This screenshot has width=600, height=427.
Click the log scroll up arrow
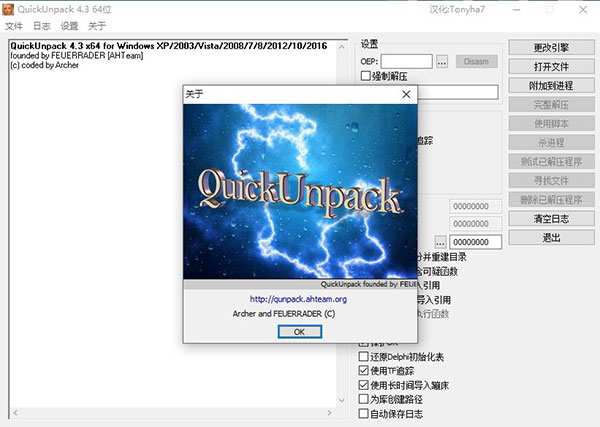click(x=342, y=47)
